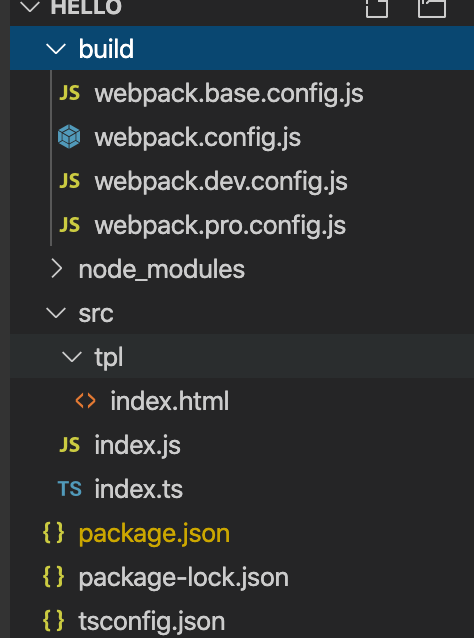Click the braces icon beside tsconfig.json
Viewport: 474px width, 638px height.
point(54,621)
